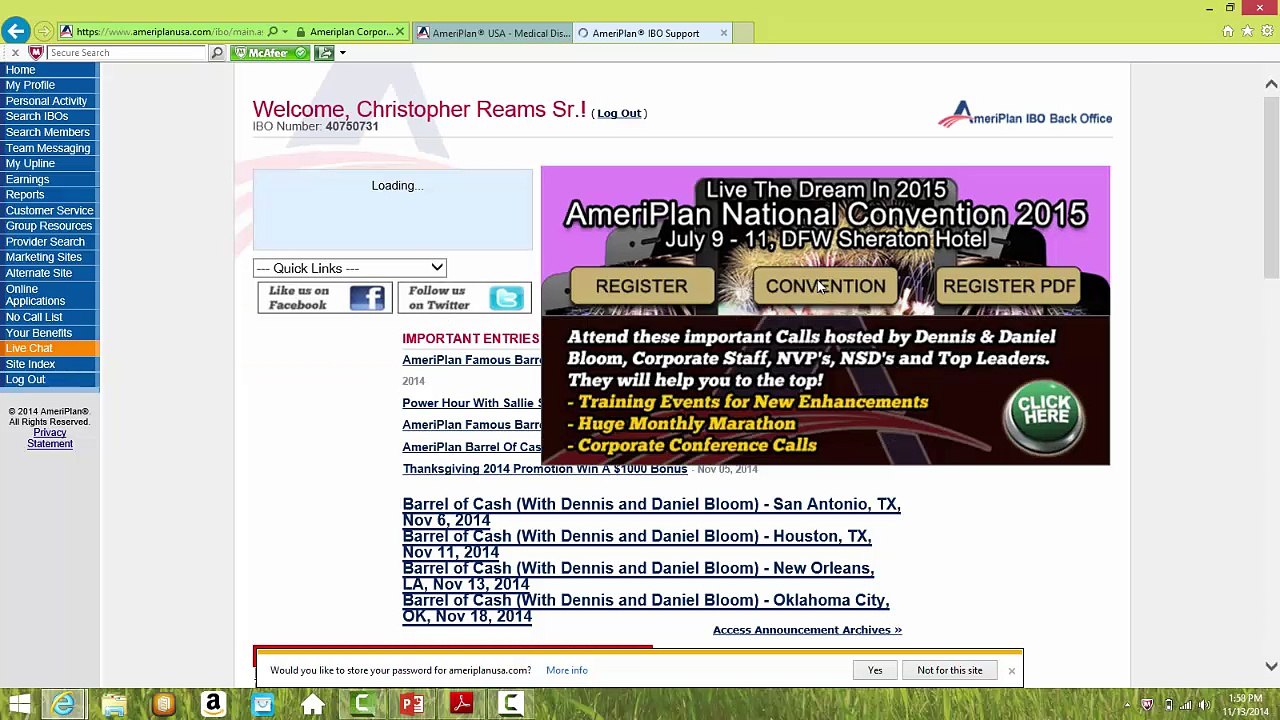
Task: Click vertical scrollbar down arrow
Action: (x=1271, y=666)
